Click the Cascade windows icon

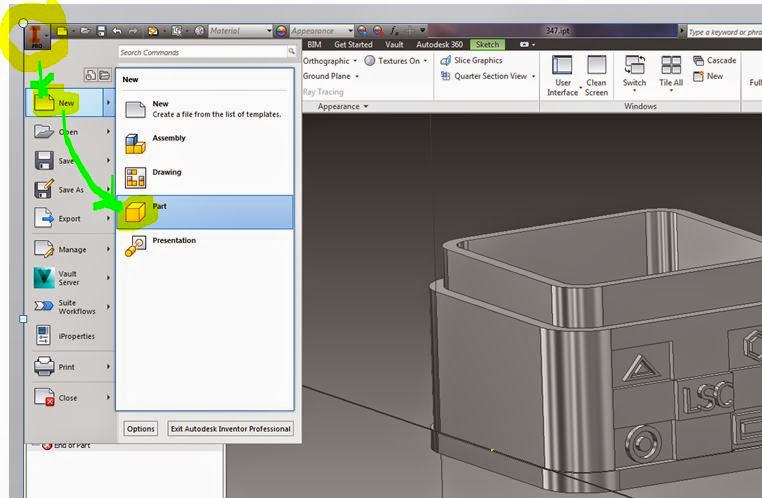coord(698,60)
